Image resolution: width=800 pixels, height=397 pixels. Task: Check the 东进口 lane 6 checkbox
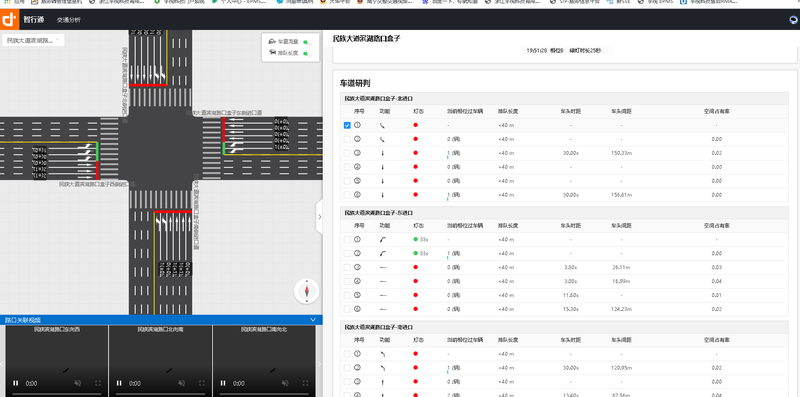347,309
